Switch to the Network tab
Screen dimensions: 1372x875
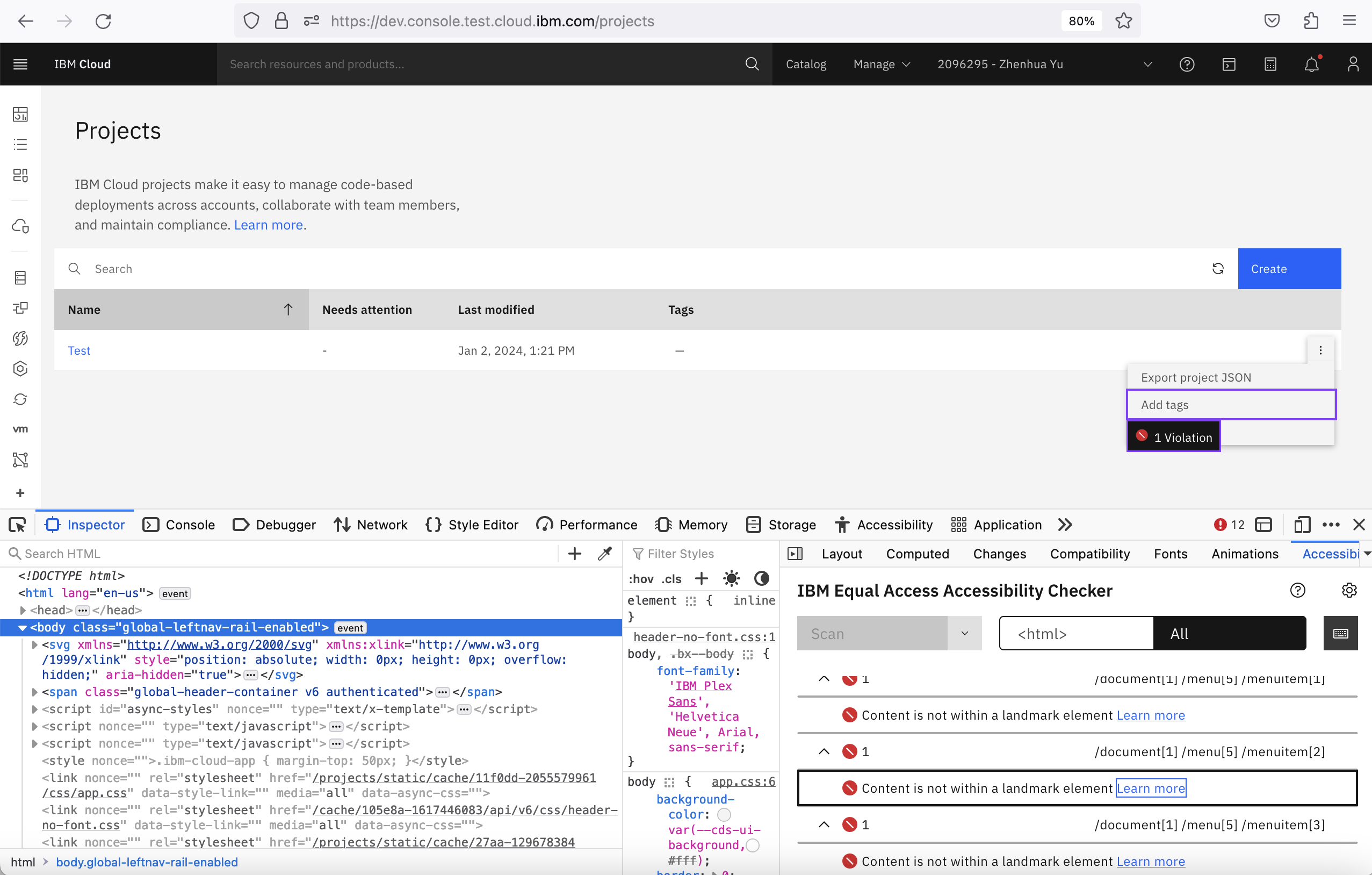[x=370, y=525]
